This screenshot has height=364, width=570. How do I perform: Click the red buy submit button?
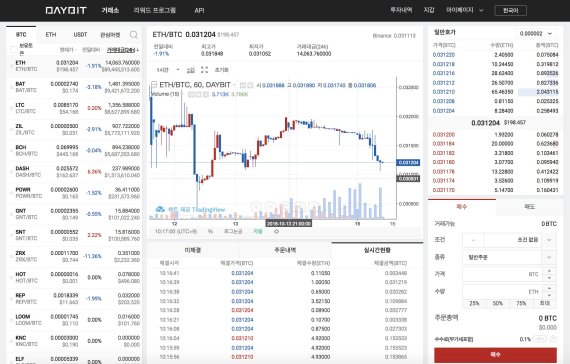(x=495, y=355)
